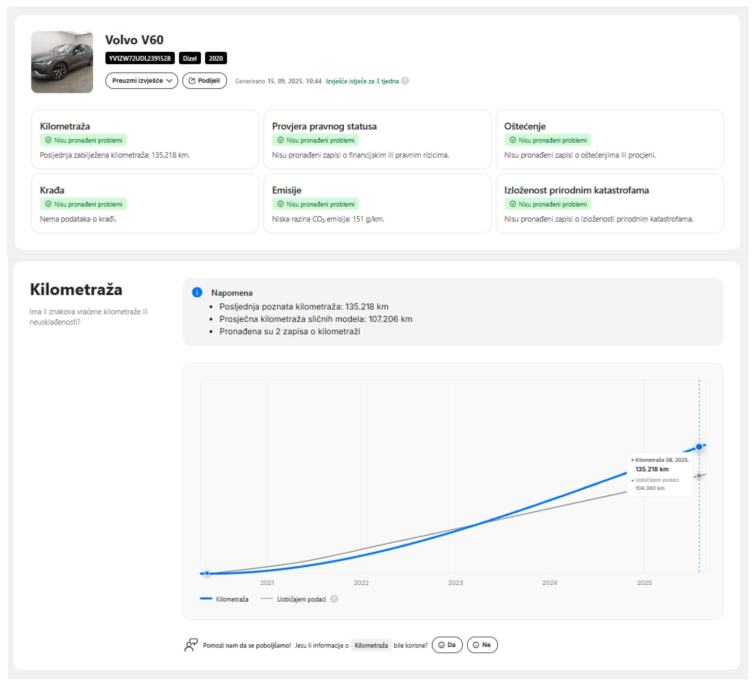
Task: Open the Oštećenje summary card
Action: tap(609, 139)
